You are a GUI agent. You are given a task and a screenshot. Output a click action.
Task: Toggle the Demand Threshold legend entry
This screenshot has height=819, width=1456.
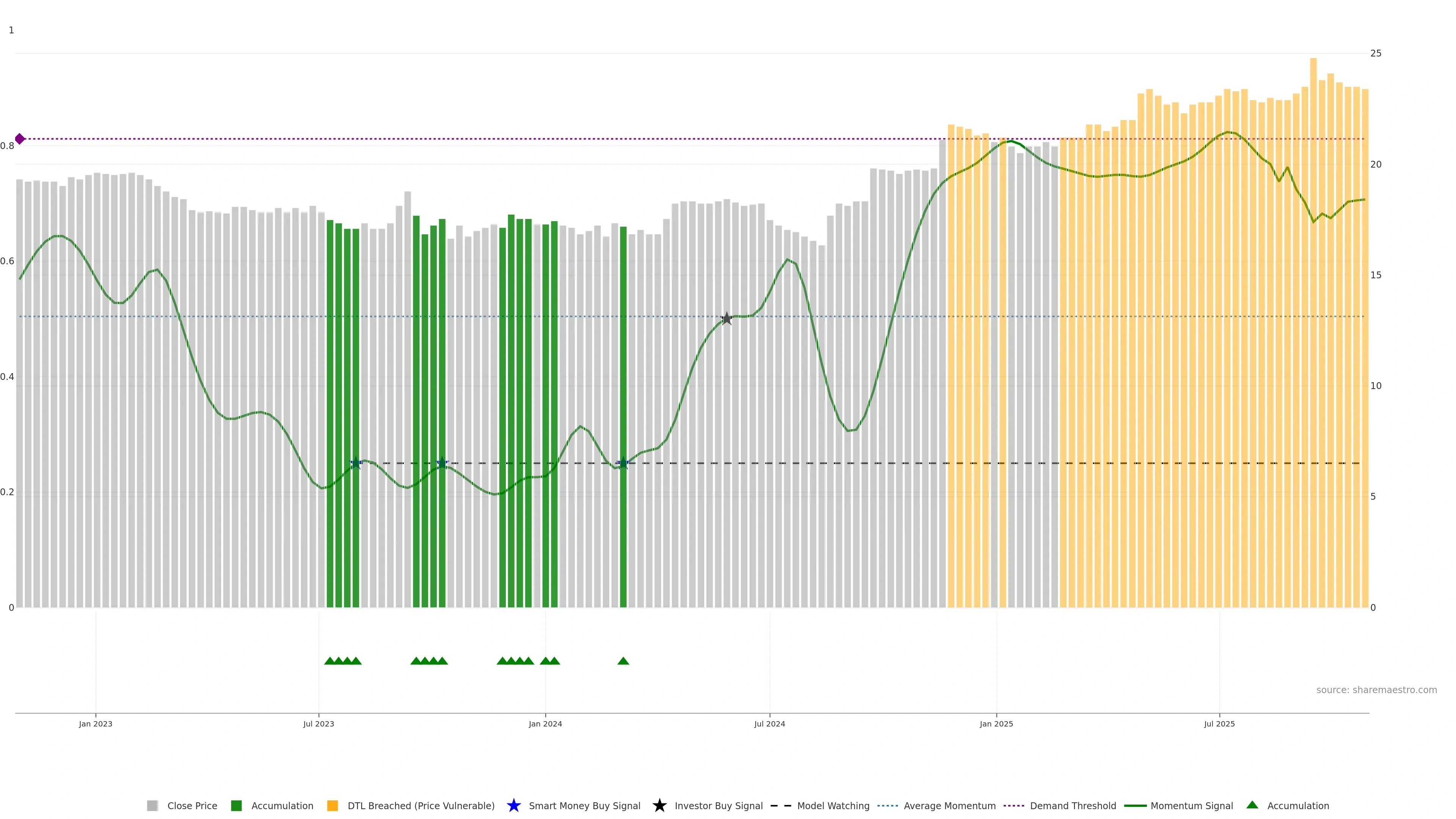coord(1073,805)
